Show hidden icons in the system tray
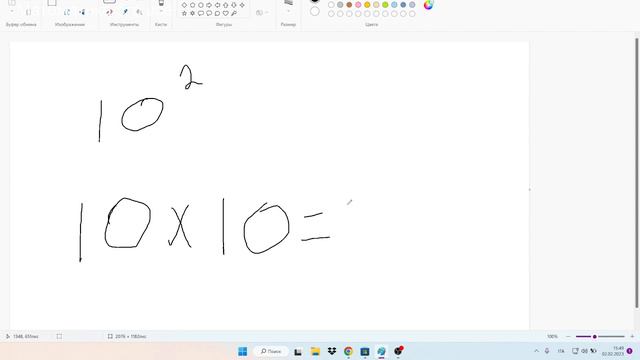This screenshot has height=360, width=640. point(536,351)
